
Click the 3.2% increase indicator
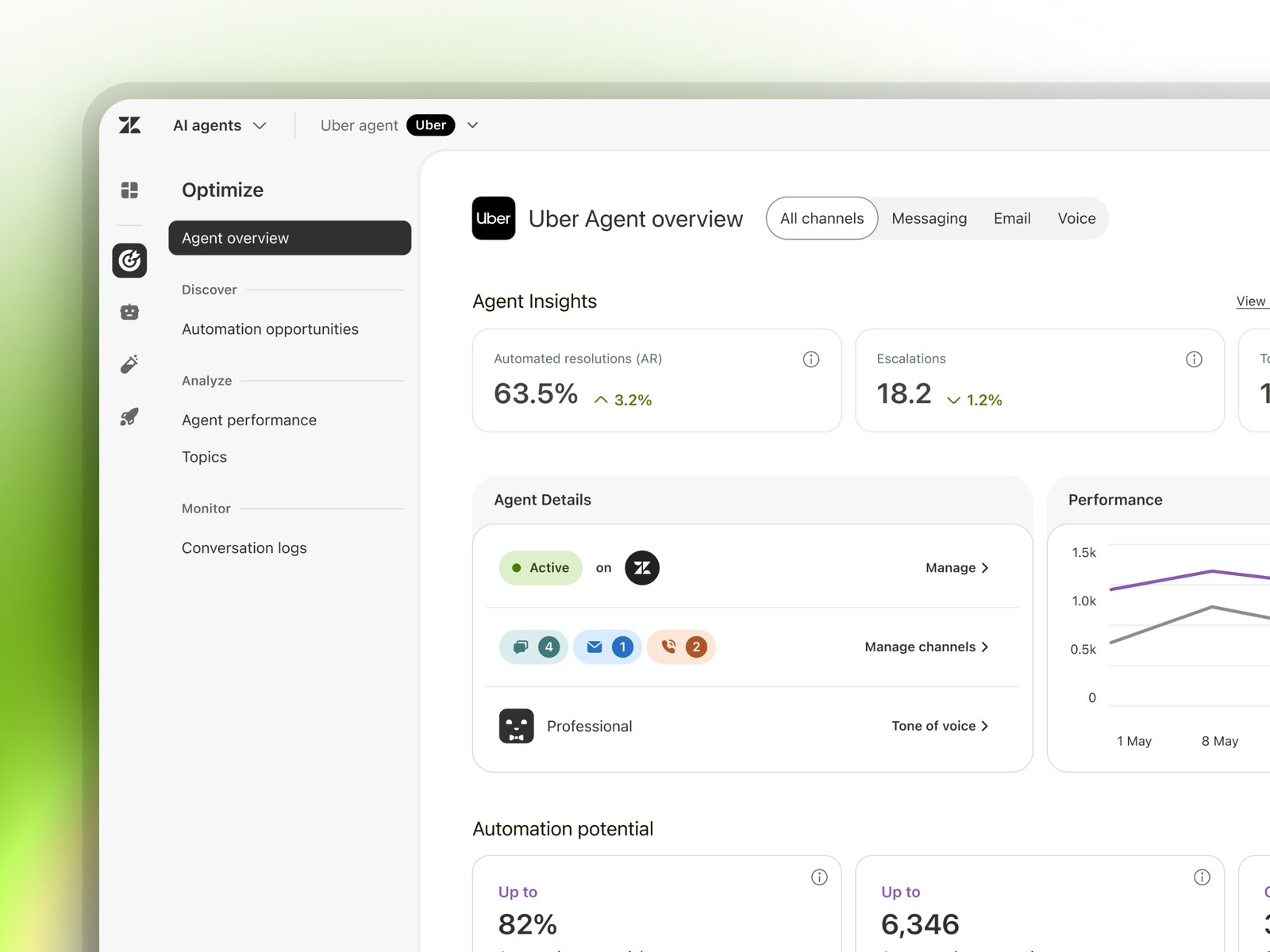(623, 400)
